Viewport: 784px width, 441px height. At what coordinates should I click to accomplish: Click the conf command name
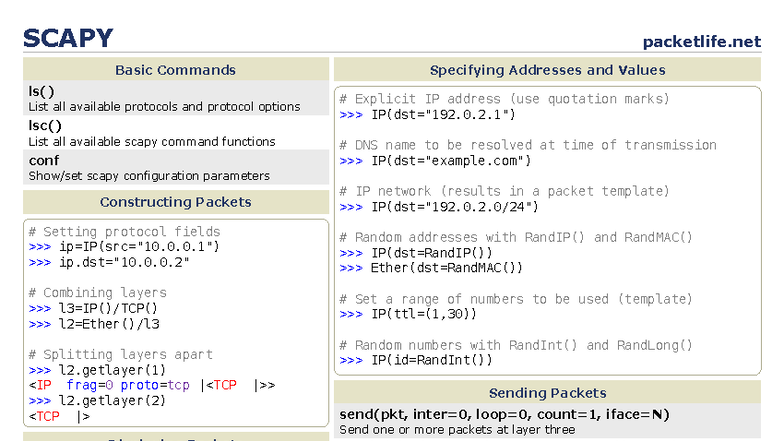(x=44, y=160)
